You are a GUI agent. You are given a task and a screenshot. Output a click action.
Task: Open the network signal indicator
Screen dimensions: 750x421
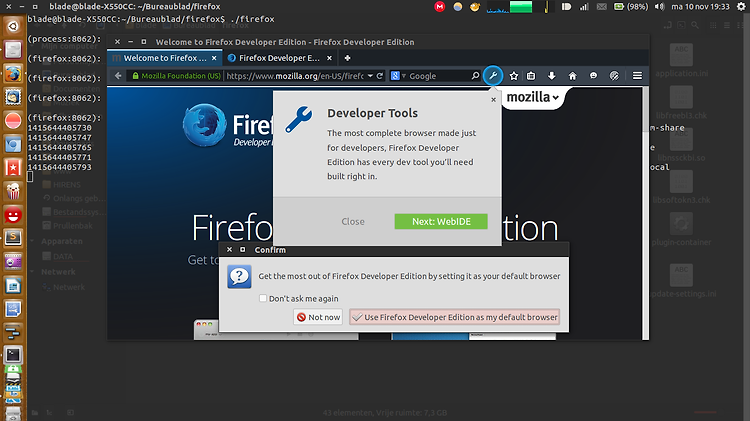tap(584, 7)
